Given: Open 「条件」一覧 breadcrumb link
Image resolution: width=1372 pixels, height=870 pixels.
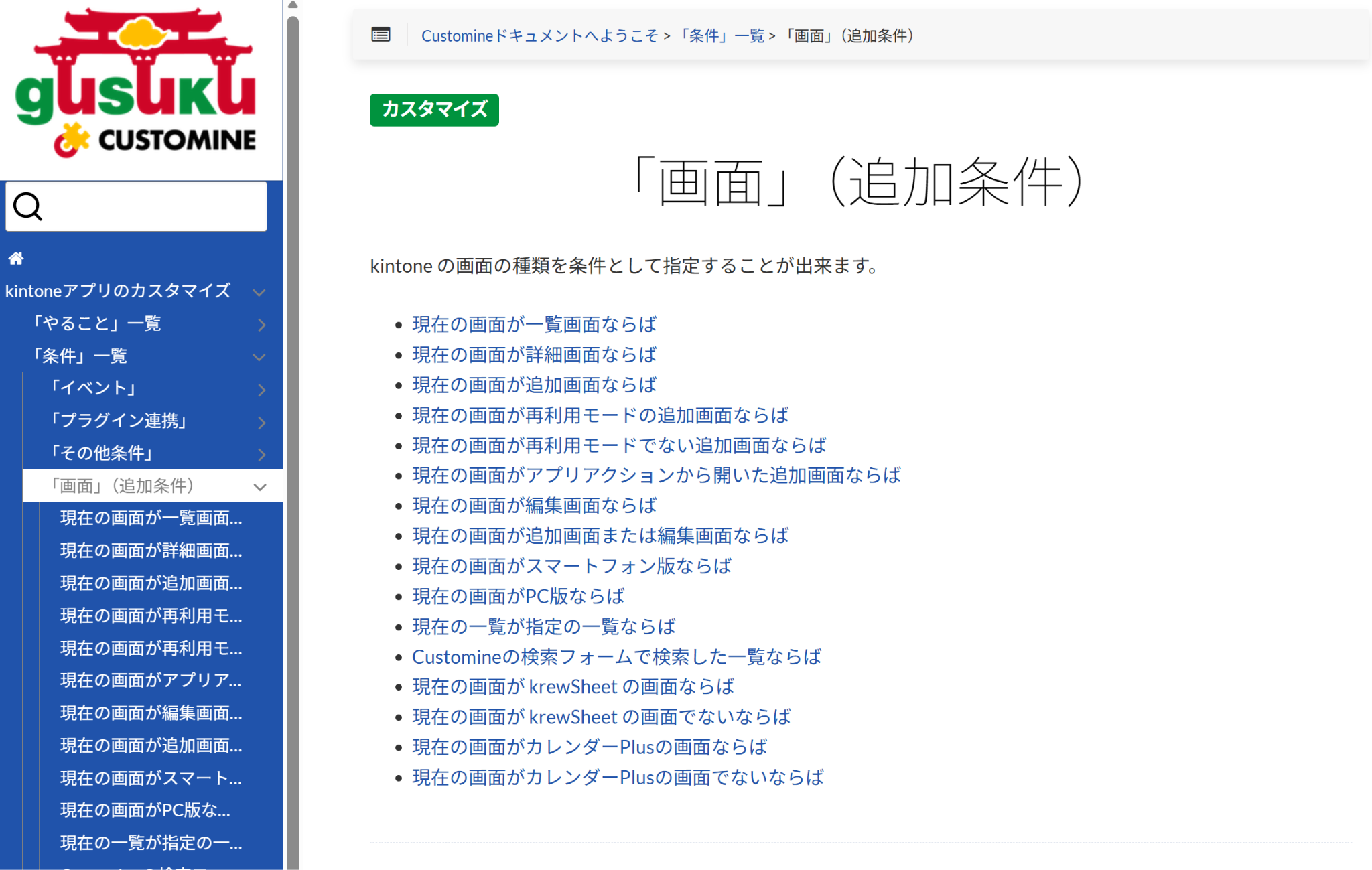Looking at the screenshot, I should click(x=720, y=35).
